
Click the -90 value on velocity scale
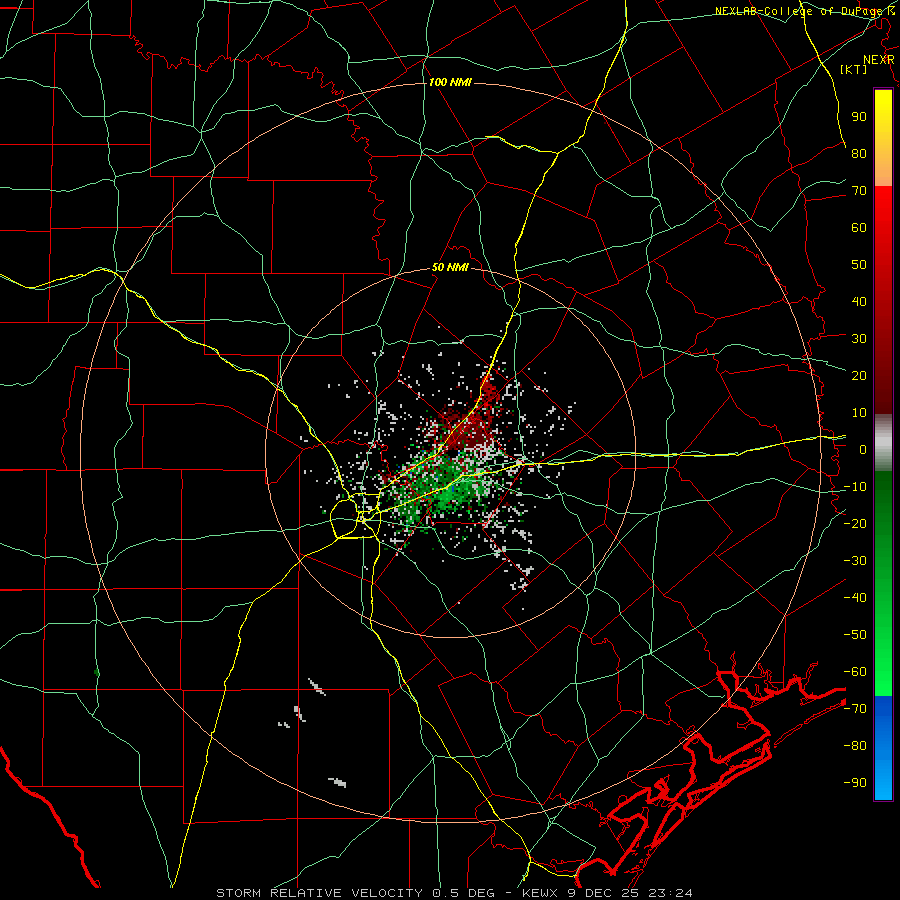855,782
